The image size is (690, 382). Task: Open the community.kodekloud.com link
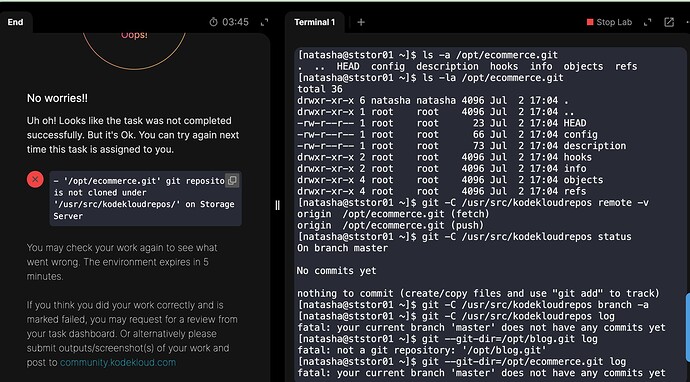tap(118, 363)
